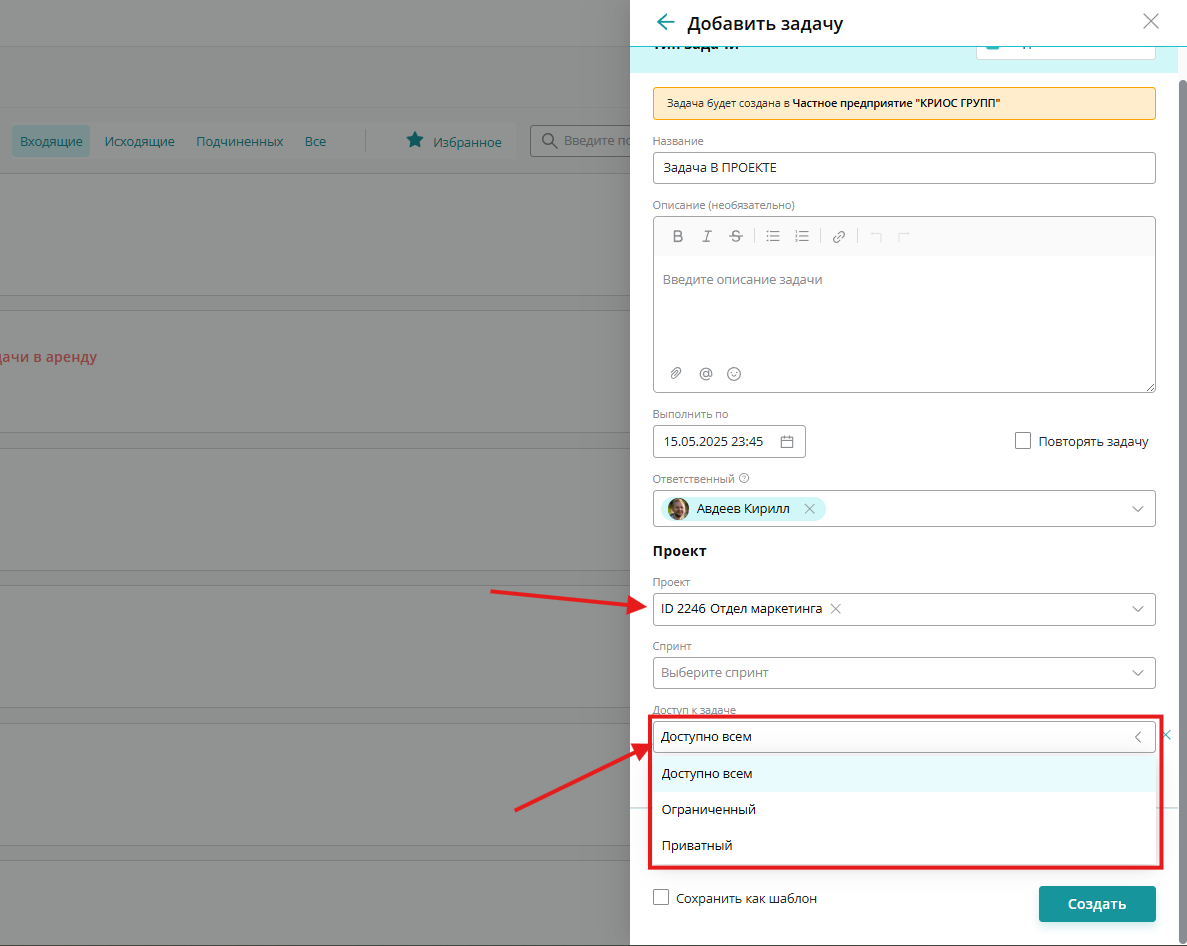Show help tooltip next to Ответственный
Screen dimensions: 1187x946
pos(743,478)
